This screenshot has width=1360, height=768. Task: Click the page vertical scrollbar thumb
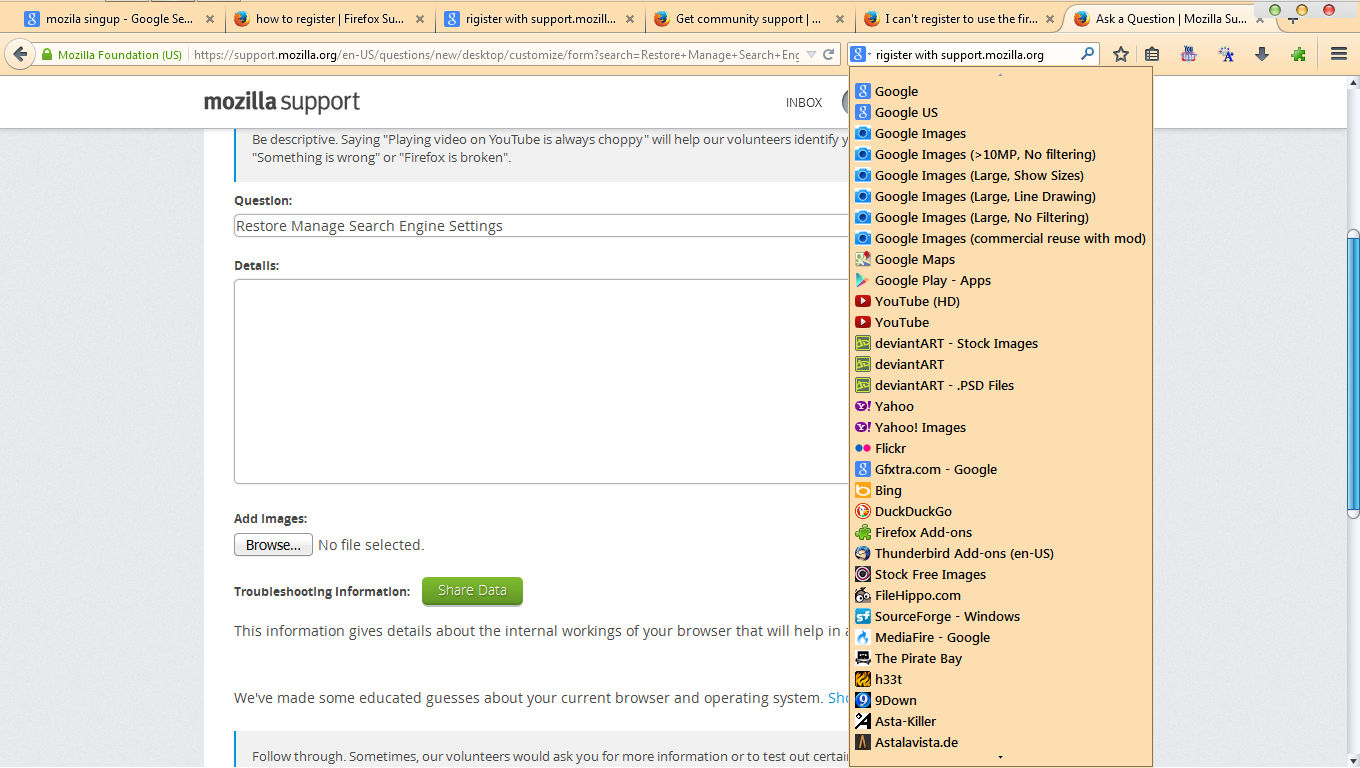pos(1353,375)
